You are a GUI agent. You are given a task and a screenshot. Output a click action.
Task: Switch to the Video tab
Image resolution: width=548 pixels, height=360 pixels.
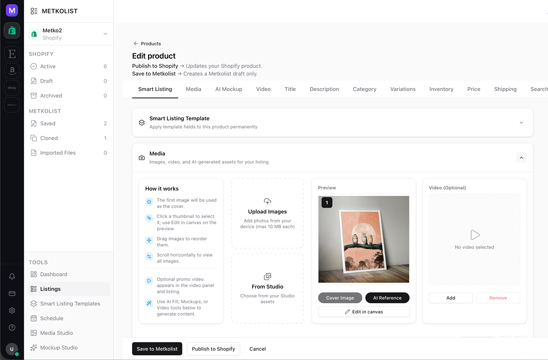point(263,89)
